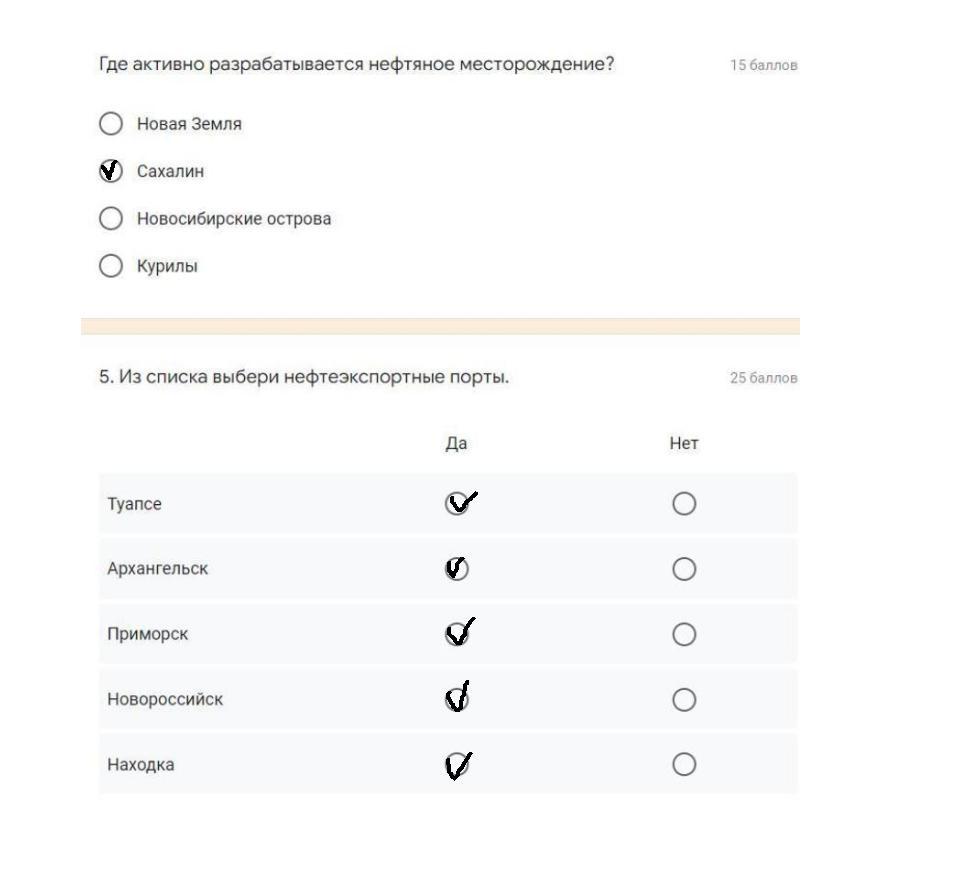Image resolution: width=962 pixels, height=873 pixels.
Task: Select Да for Архангельск
Action: click(x=457, y=569)
